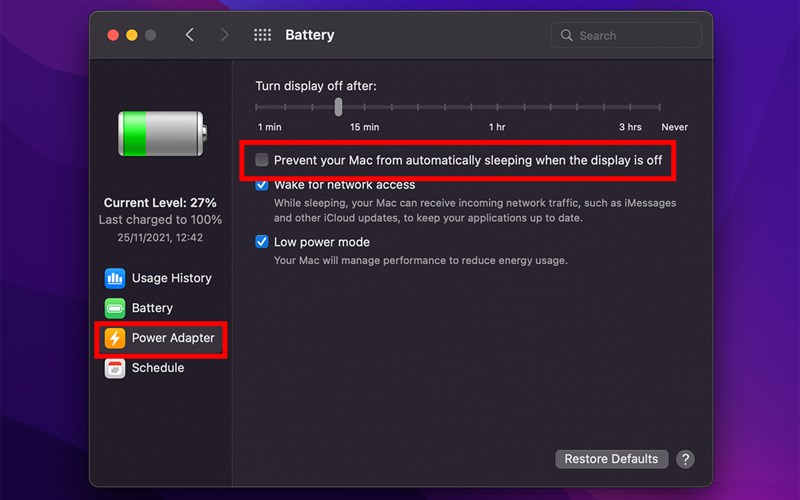
Task: Click the help question mark button
Action: tap(685, 459)
